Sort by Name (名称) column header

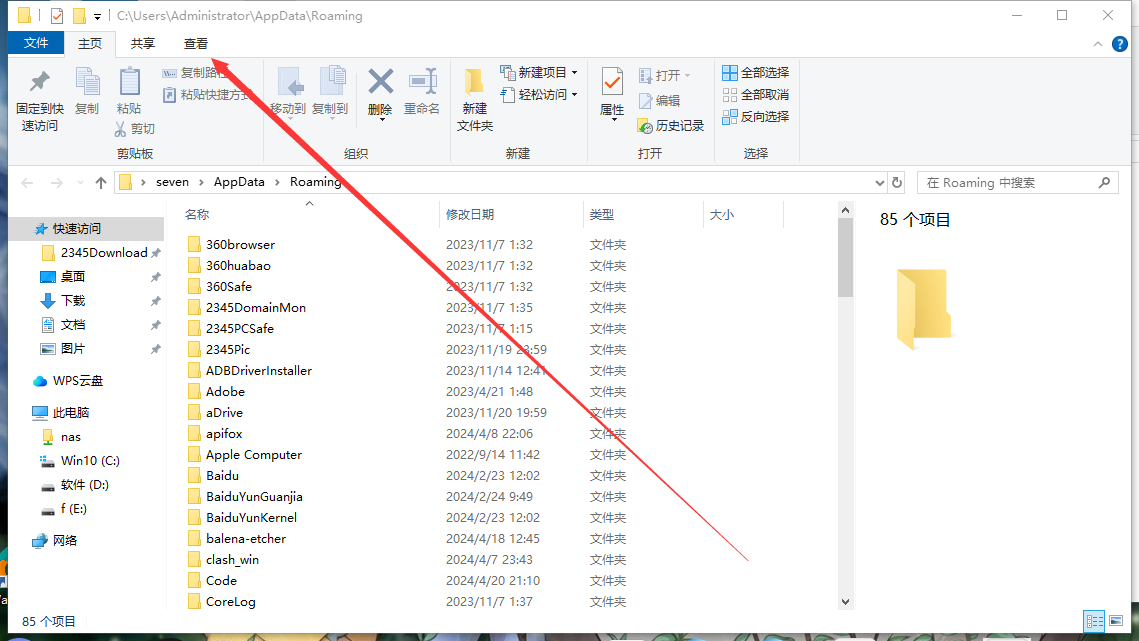197,214
